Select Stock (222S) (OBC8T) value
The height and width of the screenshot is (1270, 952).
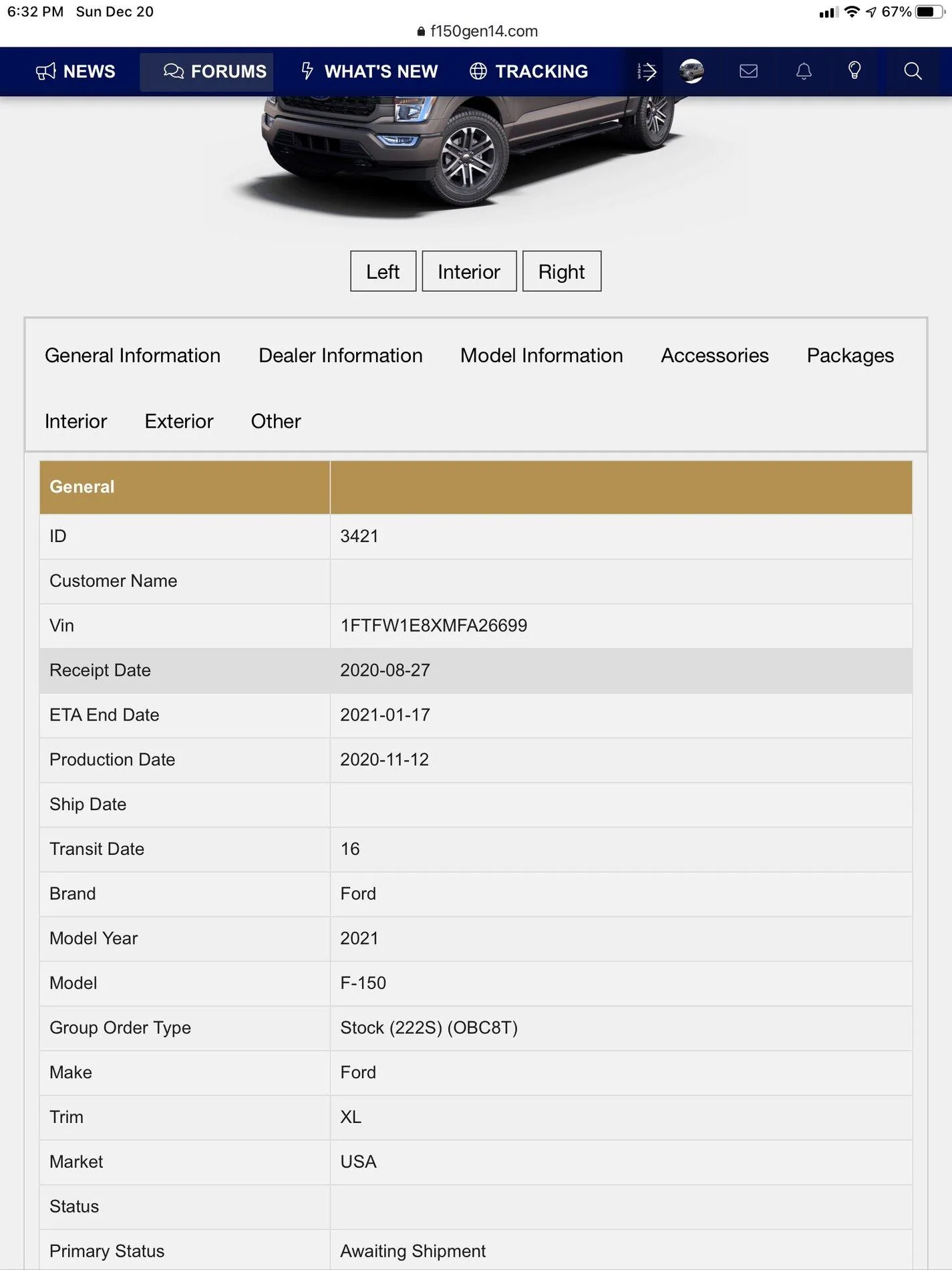[x=429, y=1028]
